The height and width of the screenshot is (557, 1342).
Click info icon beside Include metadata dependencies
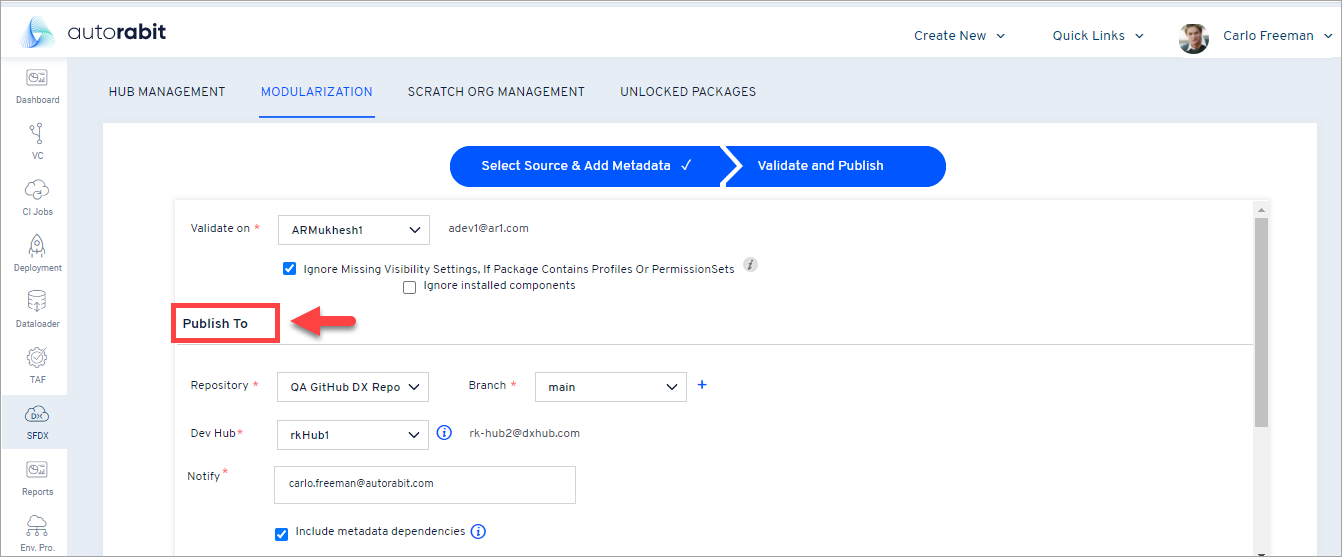click(x=478, y=532)
